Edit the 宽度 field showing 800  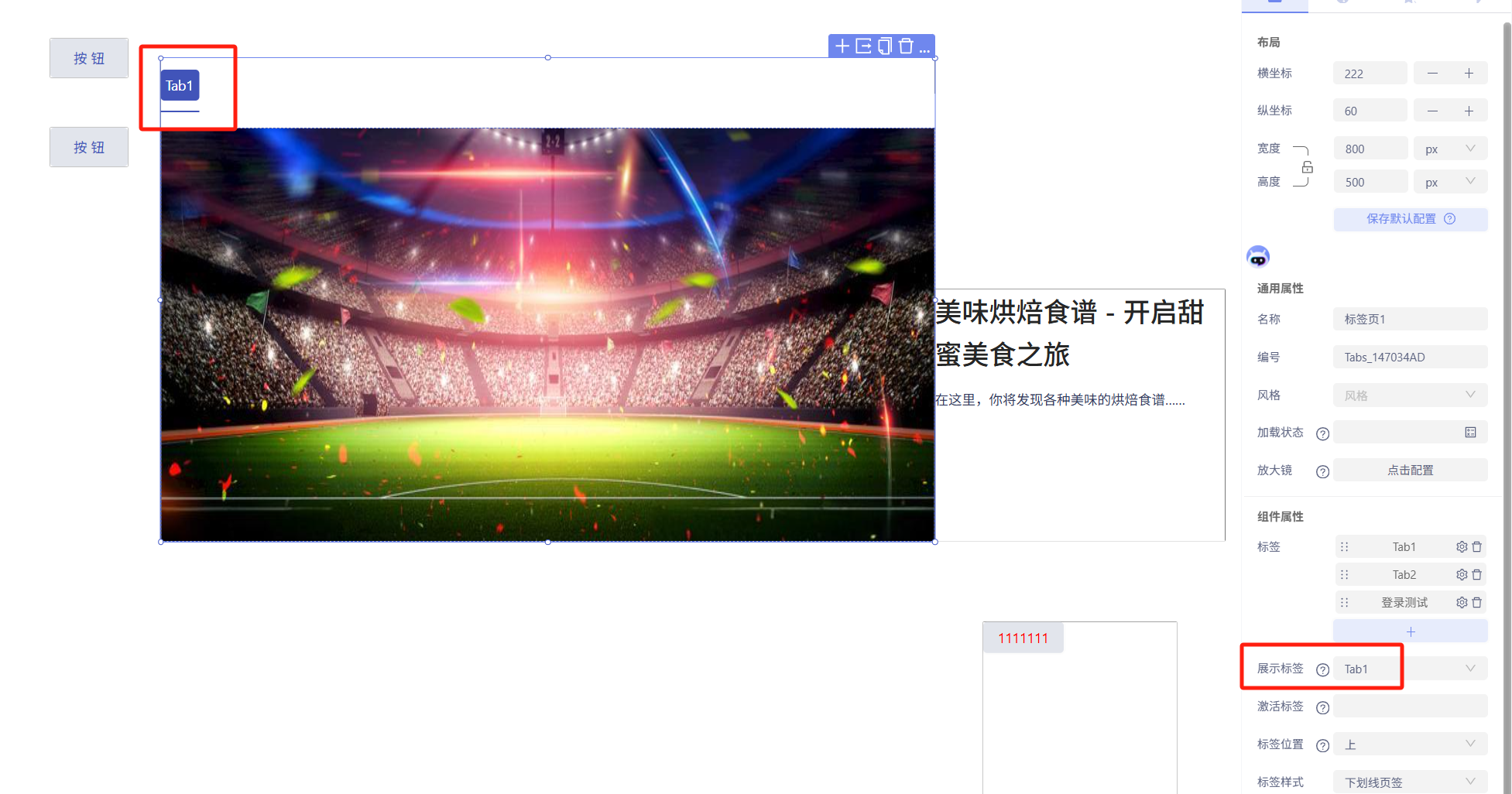click(1370, 149)
